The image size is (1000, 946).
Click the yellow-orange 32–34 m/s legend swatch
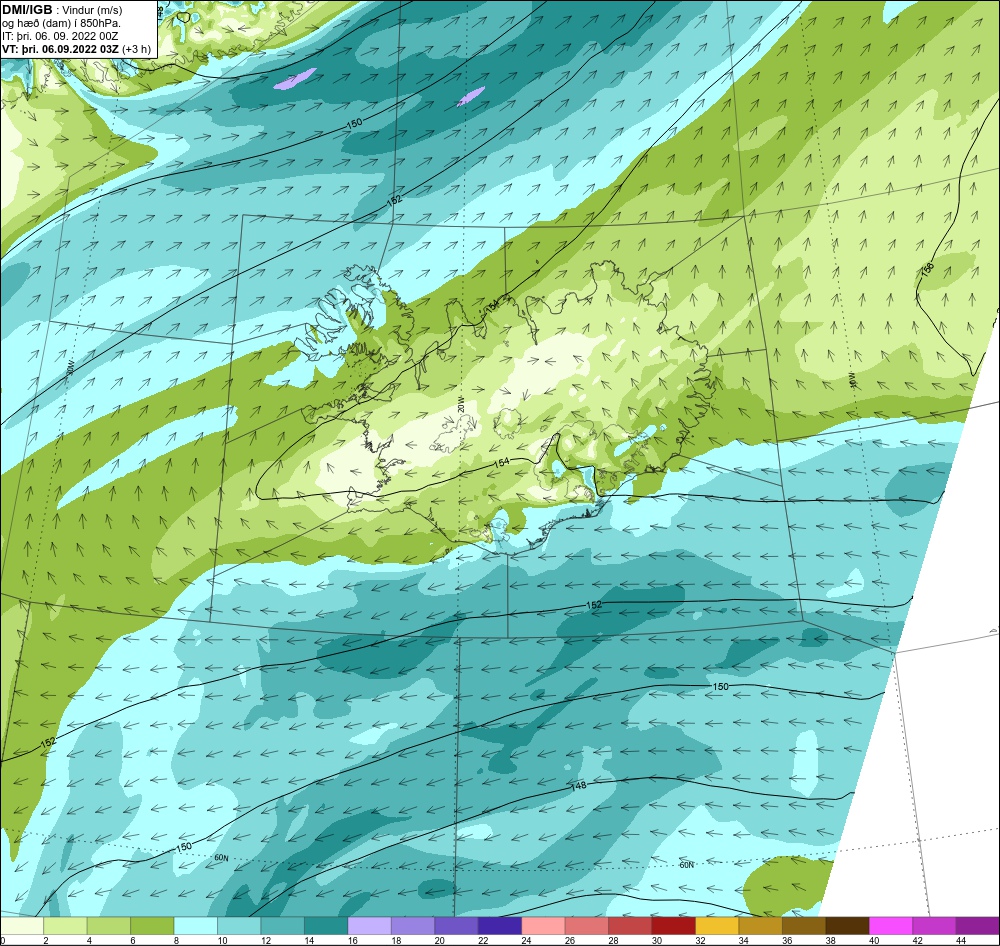tap(717, 926)
